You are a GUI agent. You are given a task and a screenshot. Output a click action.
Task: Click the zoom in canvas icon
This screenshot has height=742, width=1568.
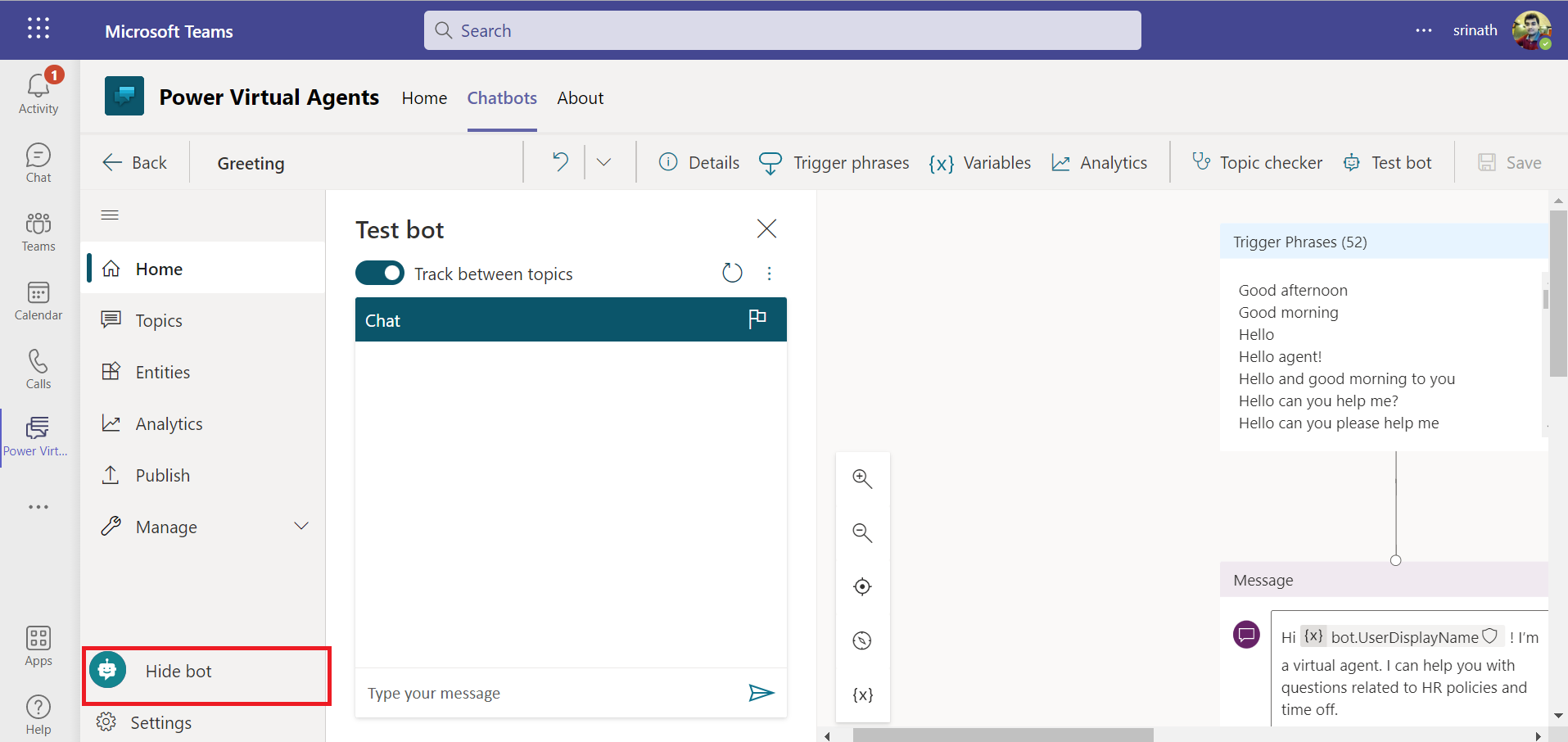(862, 479)
